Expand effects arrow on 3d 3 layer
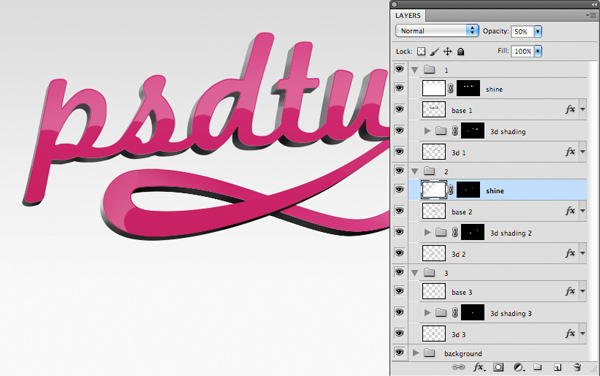Image resolution: width=600 pixels, height=376 pixels. [x=582, y=334]
